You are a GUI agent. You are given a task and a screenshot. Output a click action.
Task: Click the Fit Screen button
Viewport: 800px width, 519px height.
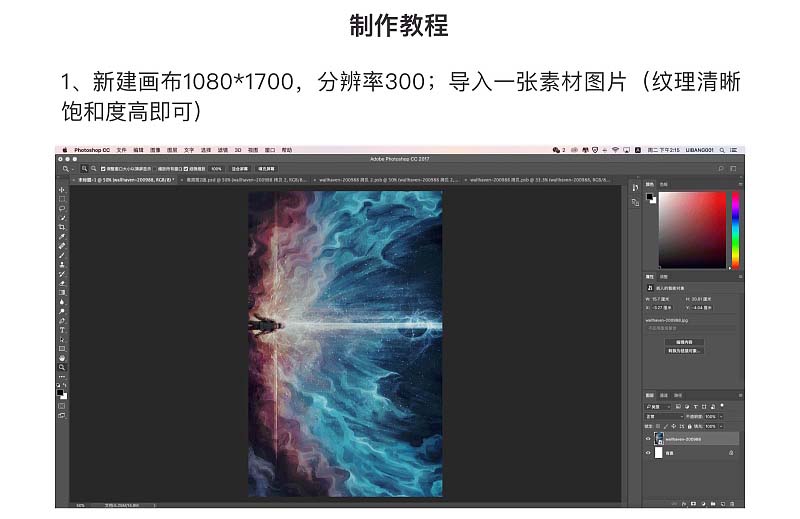(240, 169)
